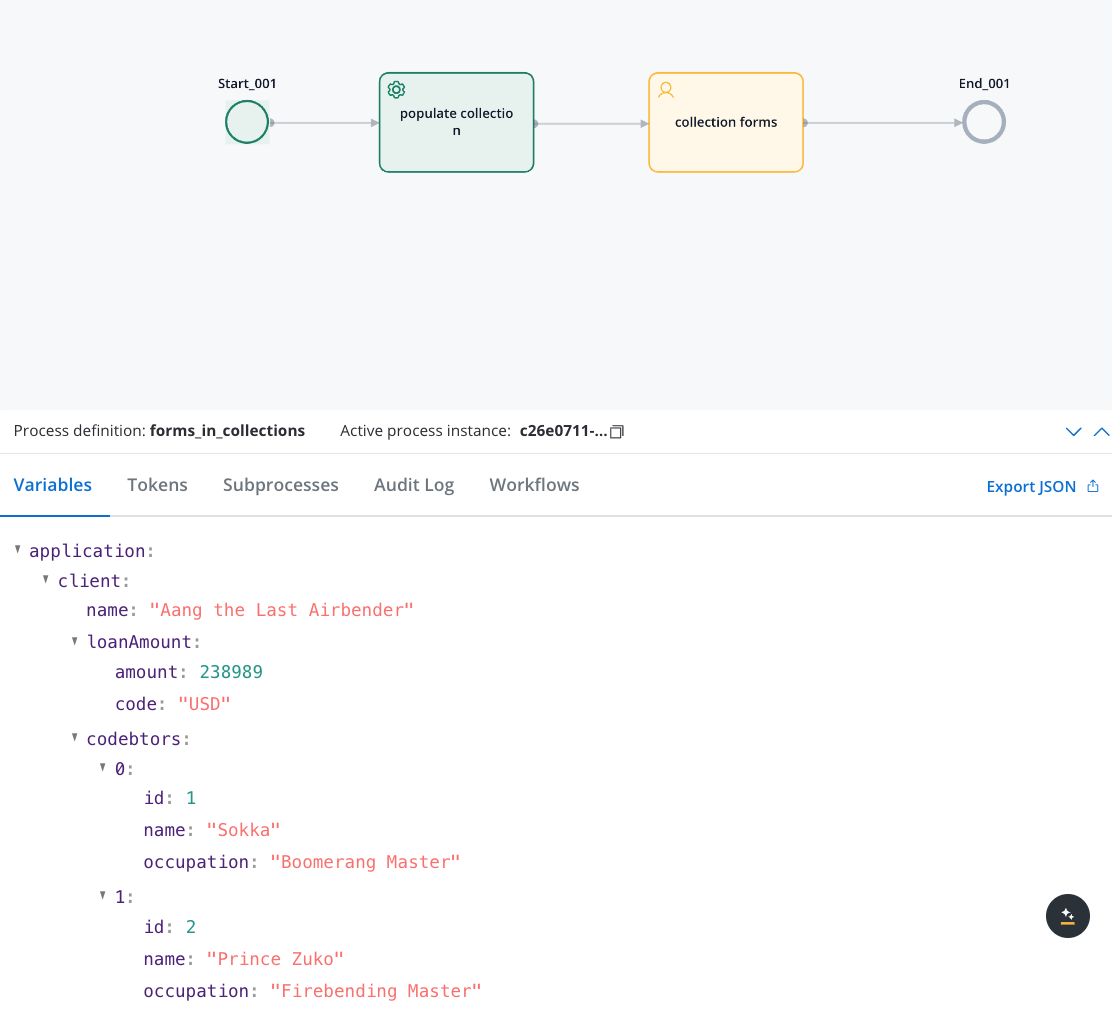
Task: Expand panel using the up chevron
Action: click(1101, 432)
